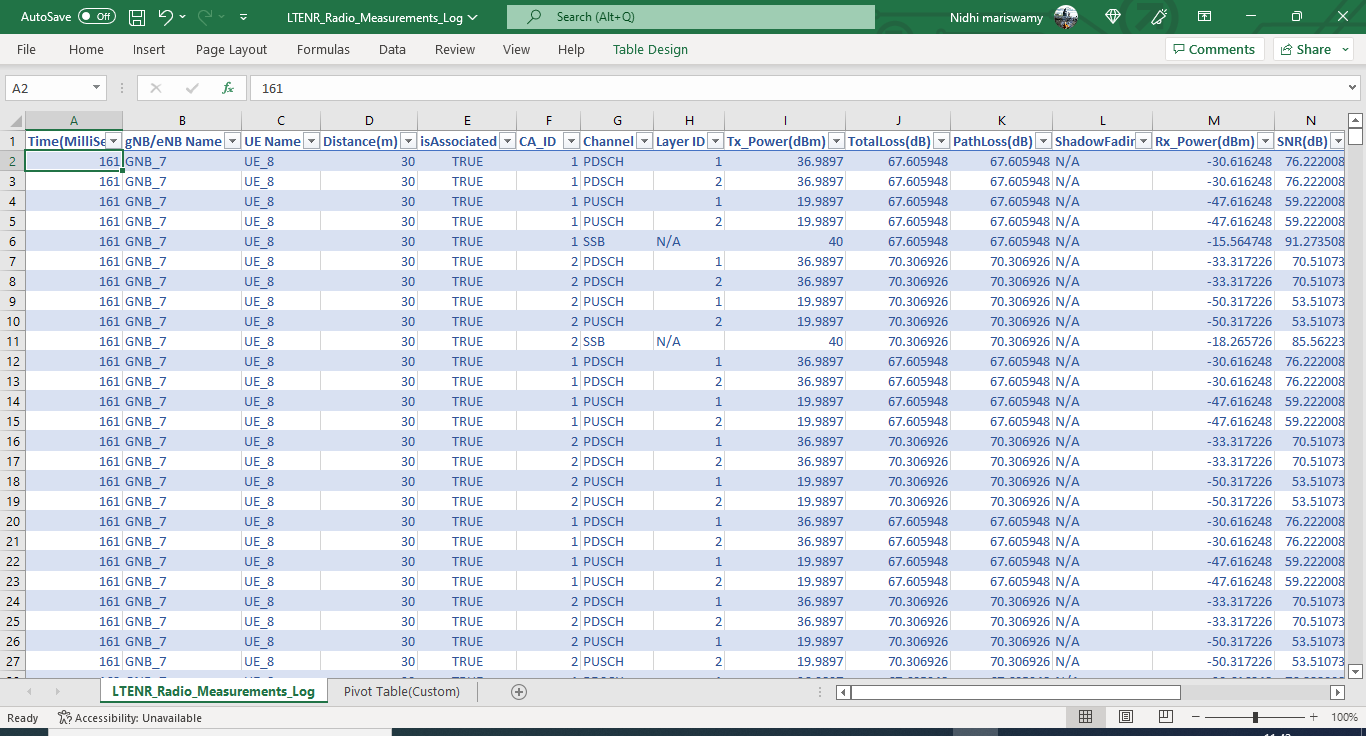Open the TotalLoss(dB) filter dropdown
Screen dimensions: 1366x736
941,141
